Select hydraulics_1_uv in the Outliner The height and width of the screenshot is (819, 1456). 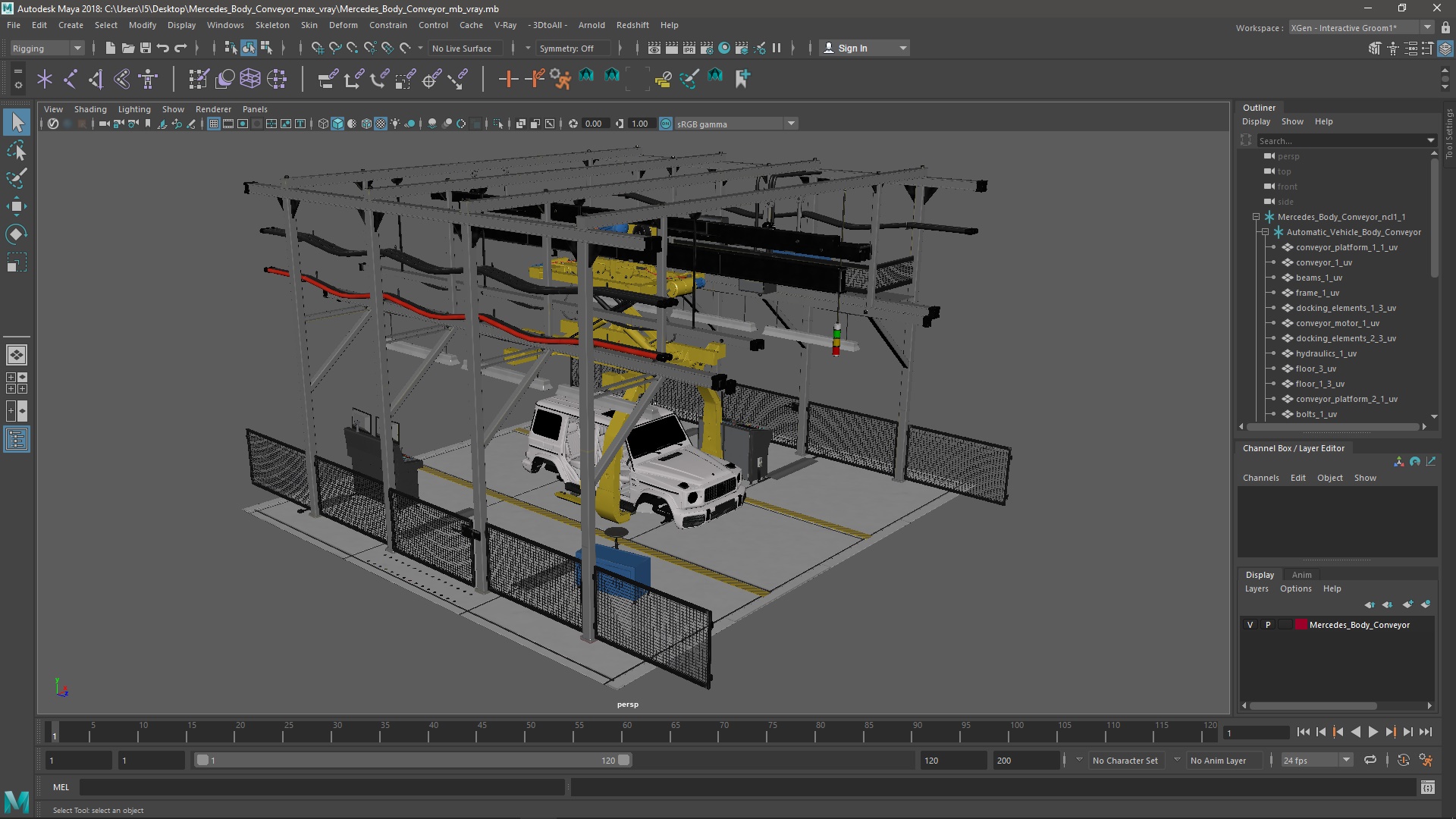pyautogui.click(x=1326, y=353)
